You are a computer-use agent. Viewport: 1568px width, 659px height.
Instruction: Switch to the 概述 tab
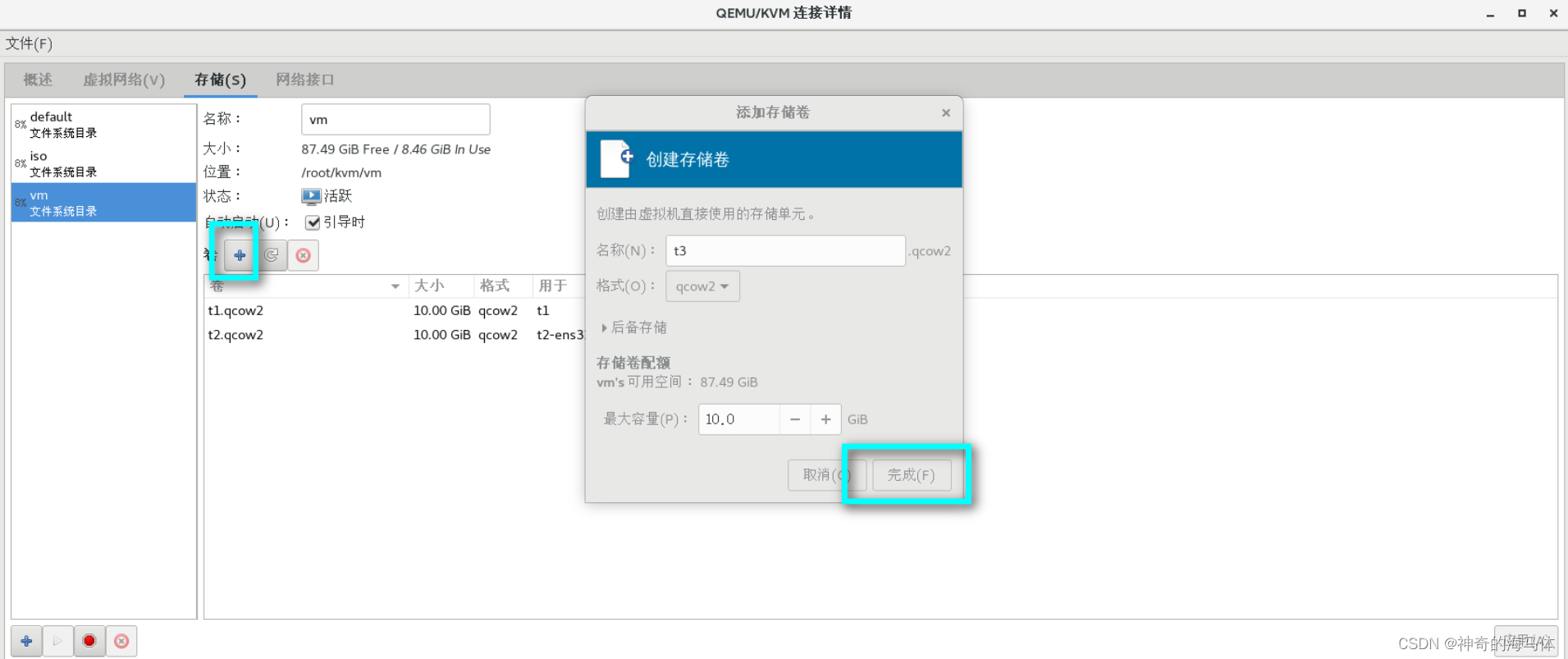[x=38, y=80]
